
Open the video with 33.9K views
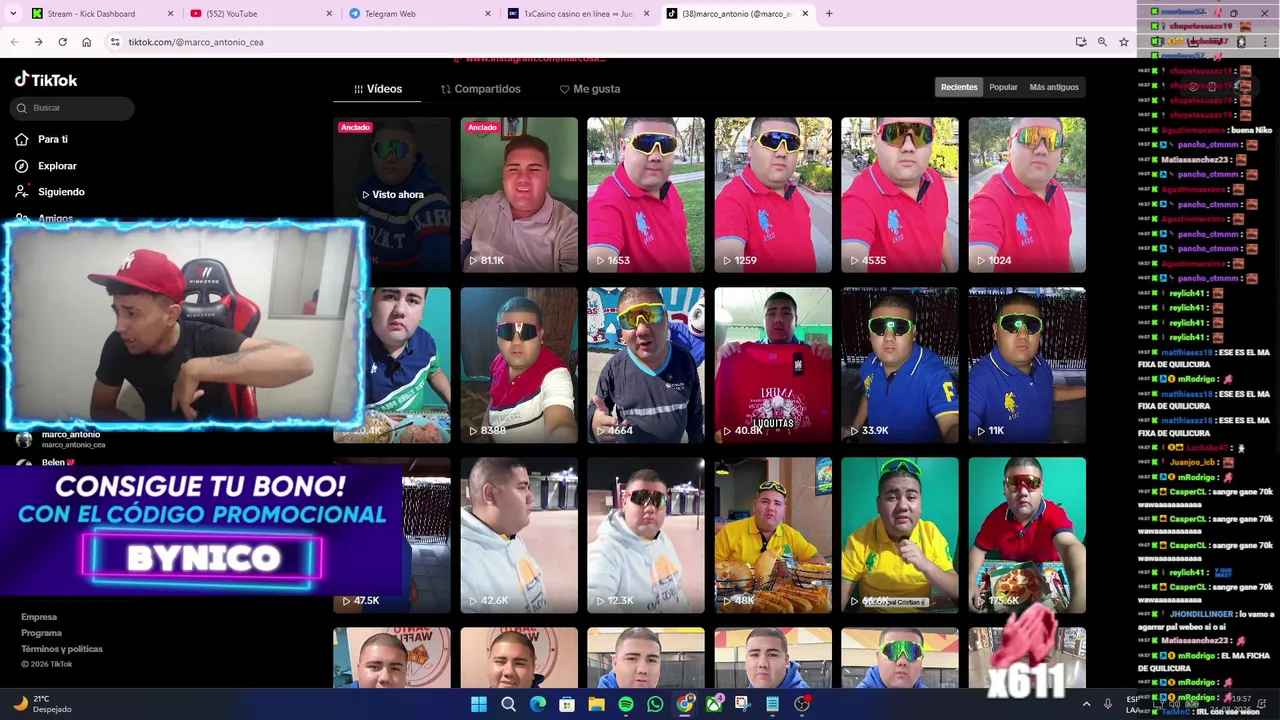900,365
